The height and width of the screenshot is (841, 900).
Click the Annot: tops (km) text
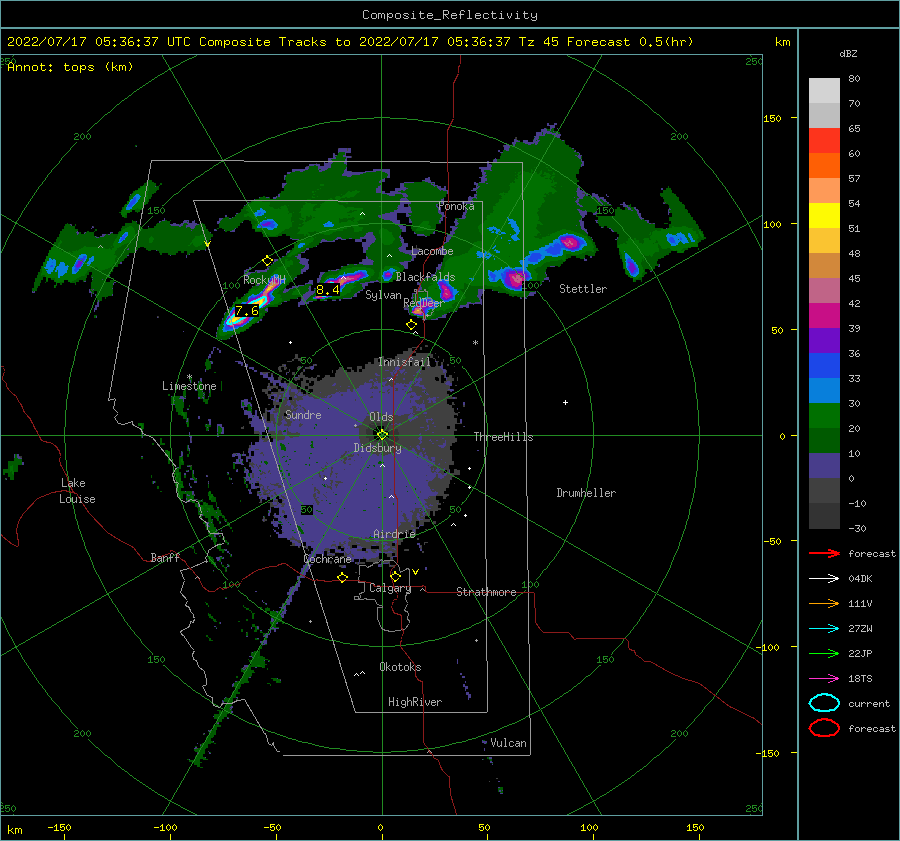[x=70, y=67]
